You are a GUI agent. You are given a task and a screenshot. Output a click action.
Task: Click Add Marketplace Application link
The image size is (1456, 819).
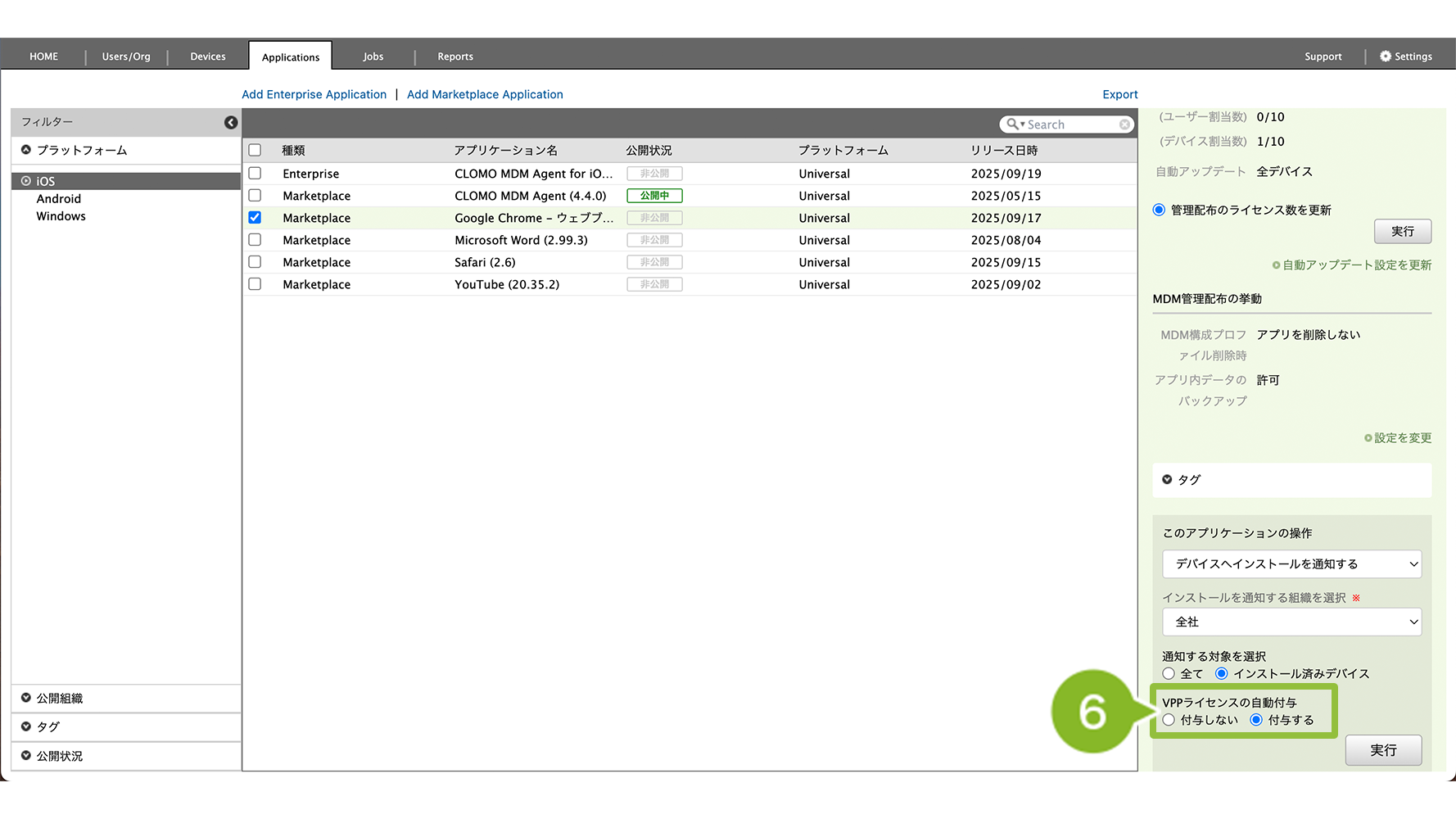[485, 95]
